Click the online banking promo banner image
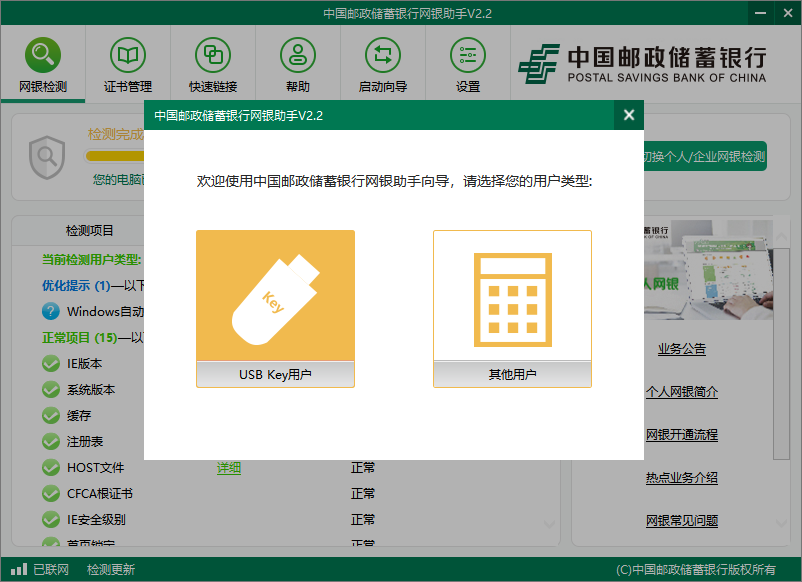The image size is (802, 582). pyautogui.click(x=708, y=270)
